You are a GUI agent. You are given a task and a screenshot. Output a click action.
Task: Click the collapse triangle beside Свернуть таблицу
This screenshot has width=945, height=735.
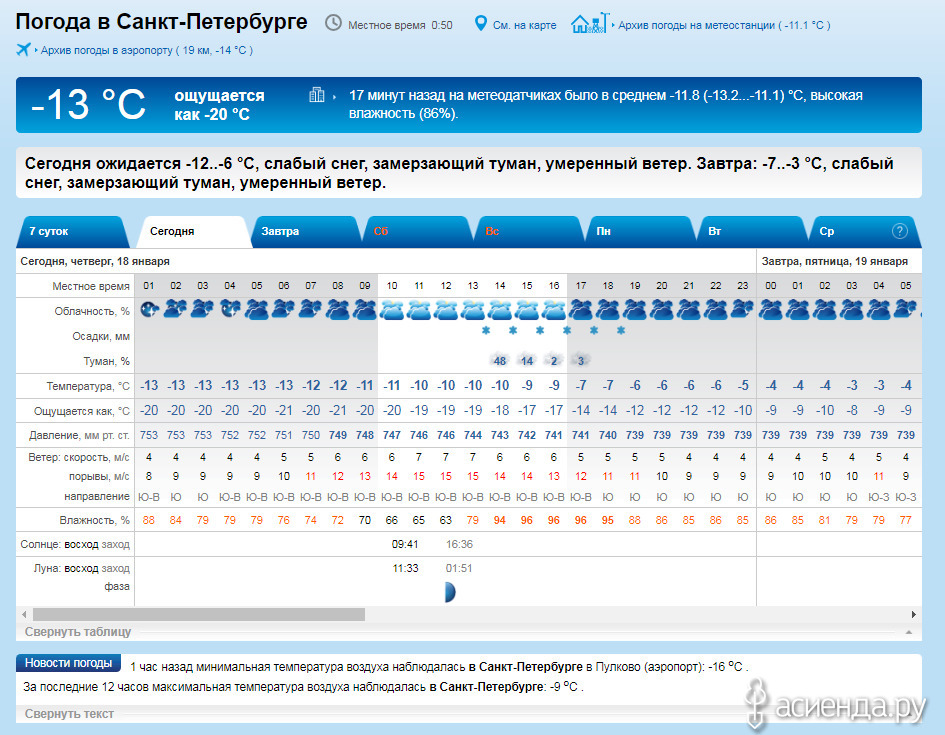908,632
